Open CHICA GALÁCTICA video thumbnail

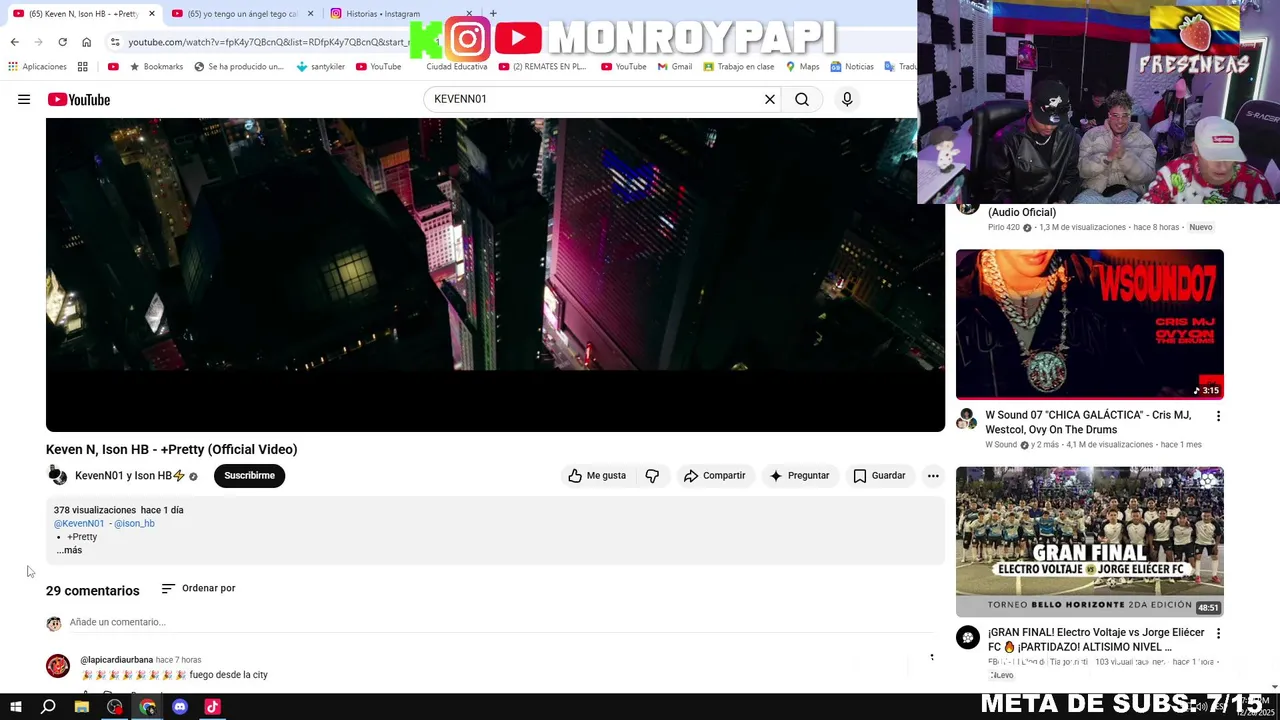coord(1089,324)
